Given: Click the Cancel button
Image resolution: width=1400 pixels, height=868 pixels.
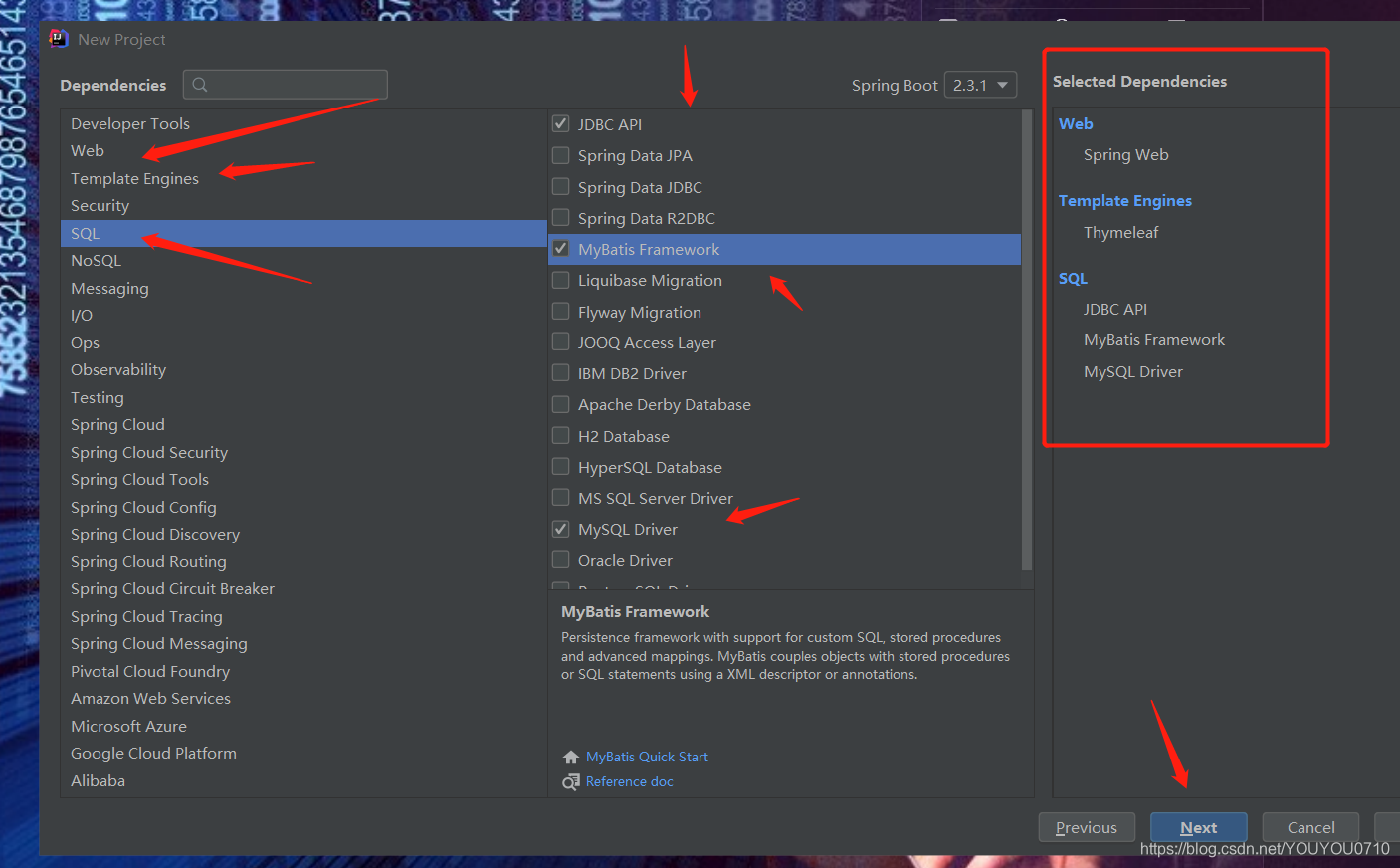Looking at the screenshot, I should (x=1310, y=827).
